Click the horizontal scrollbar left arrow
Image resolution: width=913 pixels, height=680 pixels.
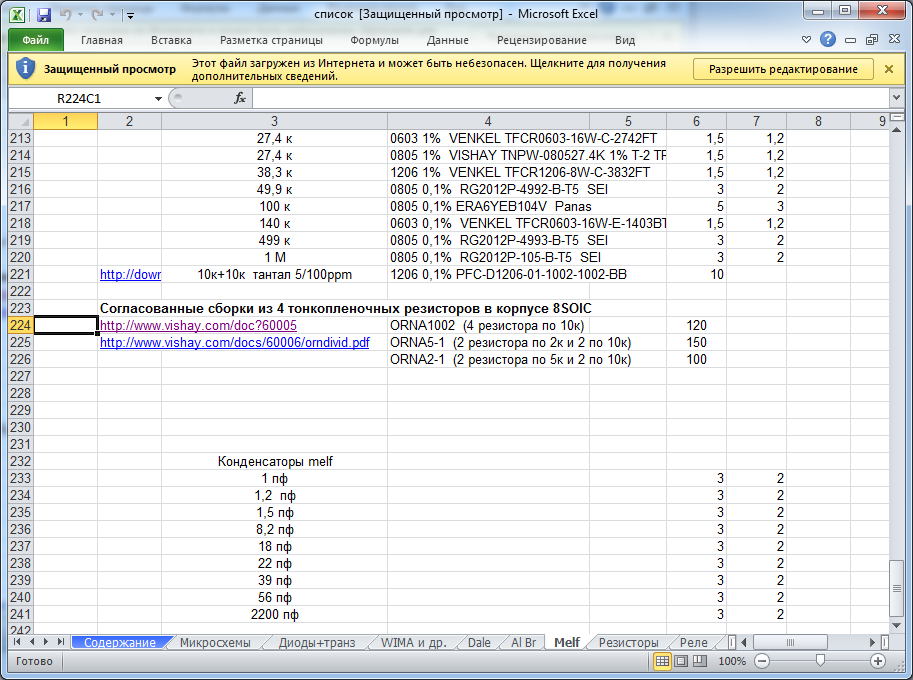coord(744,642)
